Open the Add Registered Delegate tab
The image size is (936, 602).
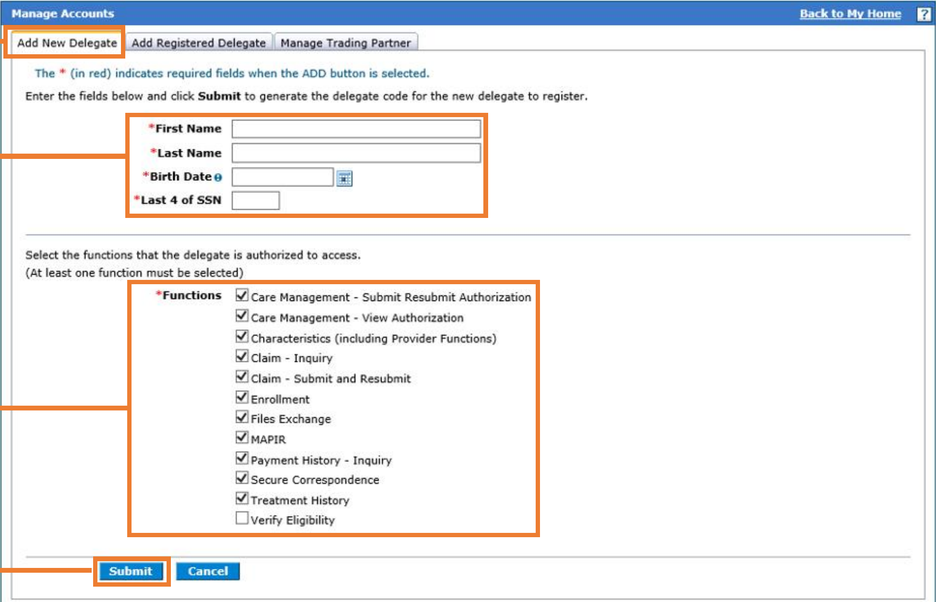[199, 43]
